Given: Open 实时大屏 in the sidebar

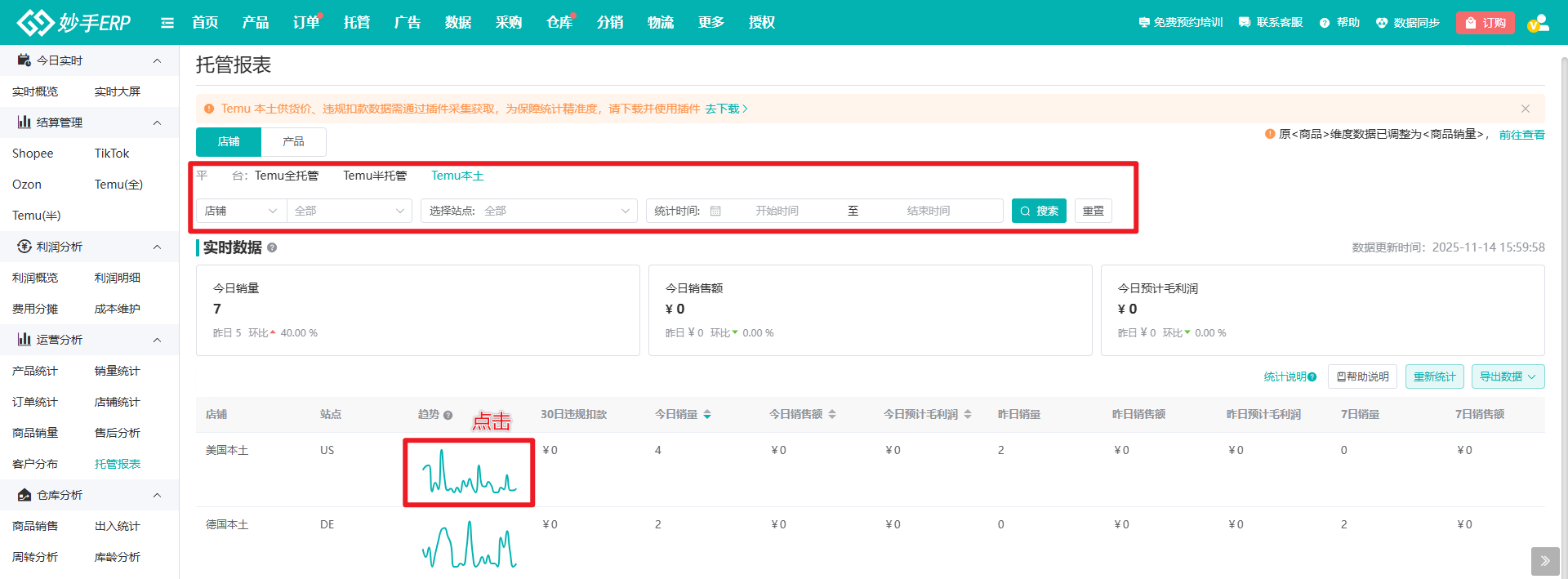Looking at the screenshot, I should (x=118, y=91).
